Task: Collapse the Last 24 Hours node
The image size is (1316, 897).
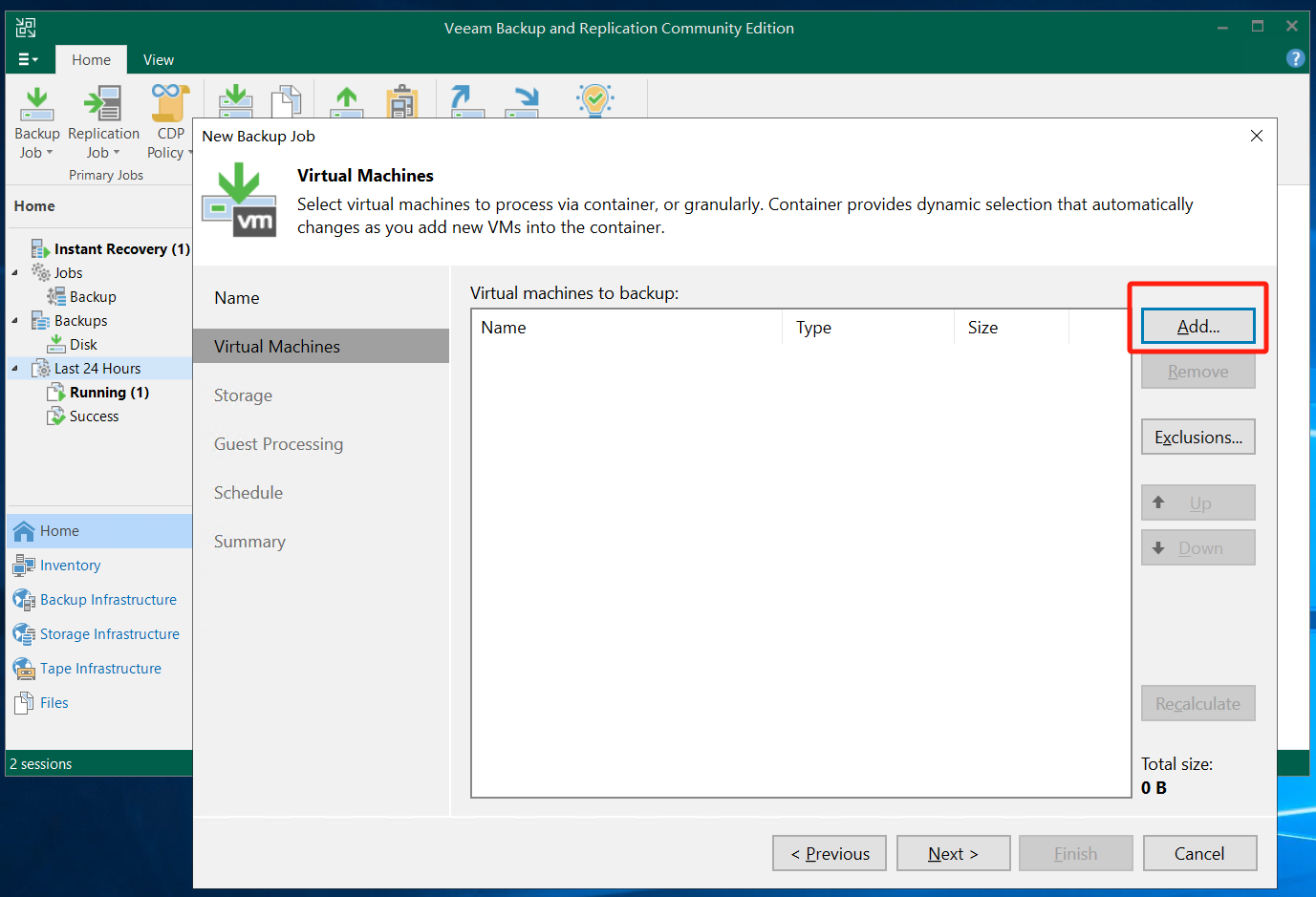Action: pyautogui.click(x=14, y=368)
